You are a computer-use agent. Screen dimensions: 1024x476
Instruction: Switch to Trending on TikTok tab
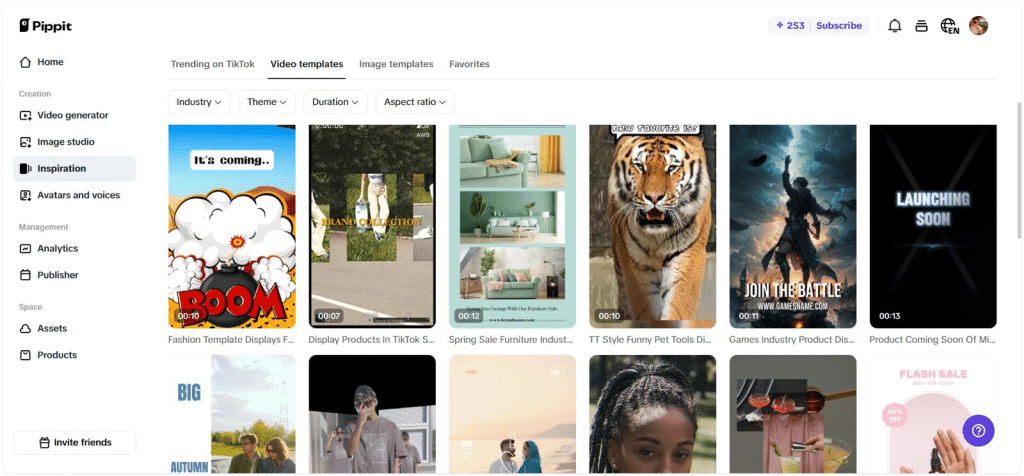tap(213, 64)
